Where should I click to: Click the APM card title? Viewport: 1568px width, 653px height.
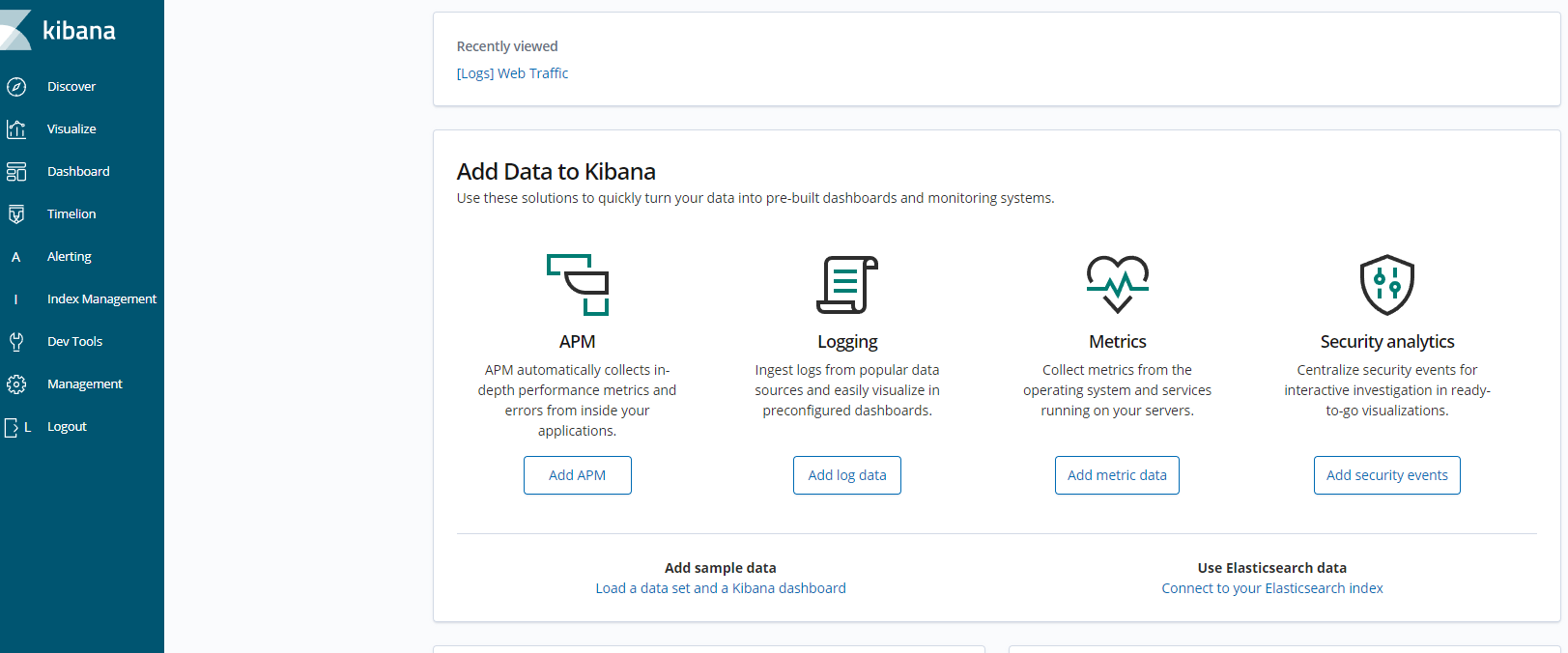click(578, 342)
